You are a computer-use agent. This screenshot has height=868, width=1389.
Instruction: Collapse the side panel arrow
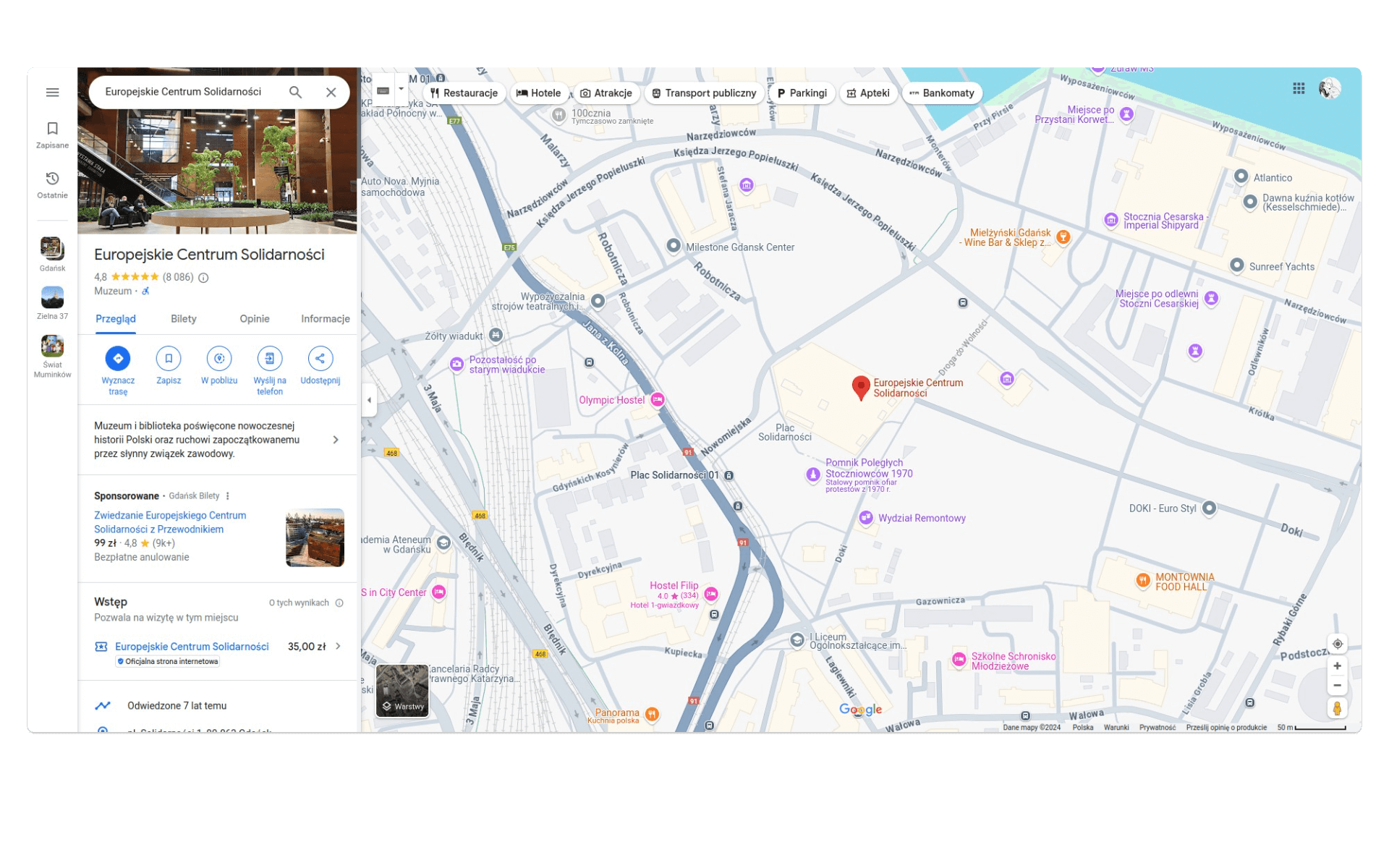click(x=369, y=400)
